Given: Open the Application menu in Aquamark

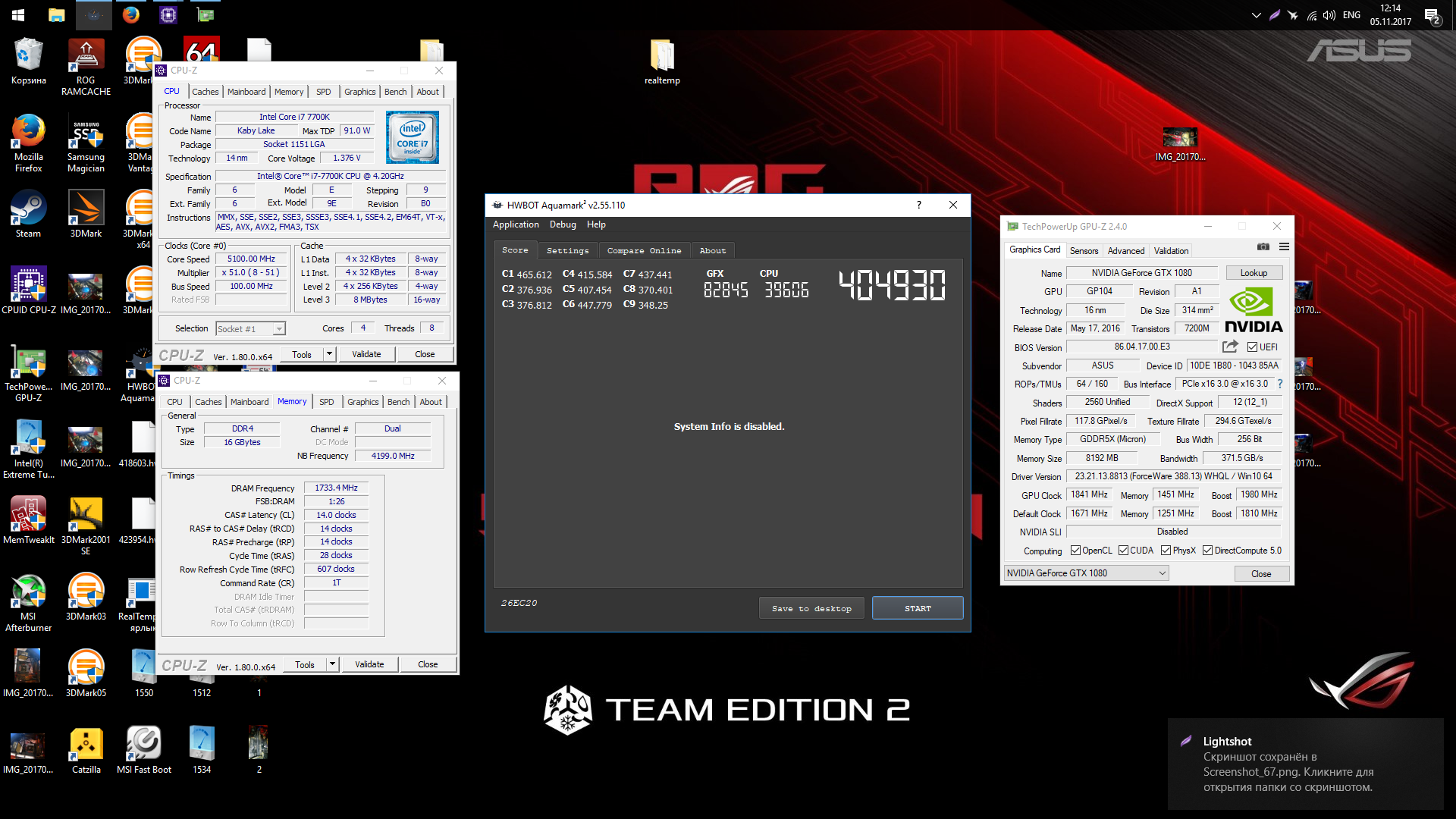Looking at the screenshot, I should (x=516, y=224).
